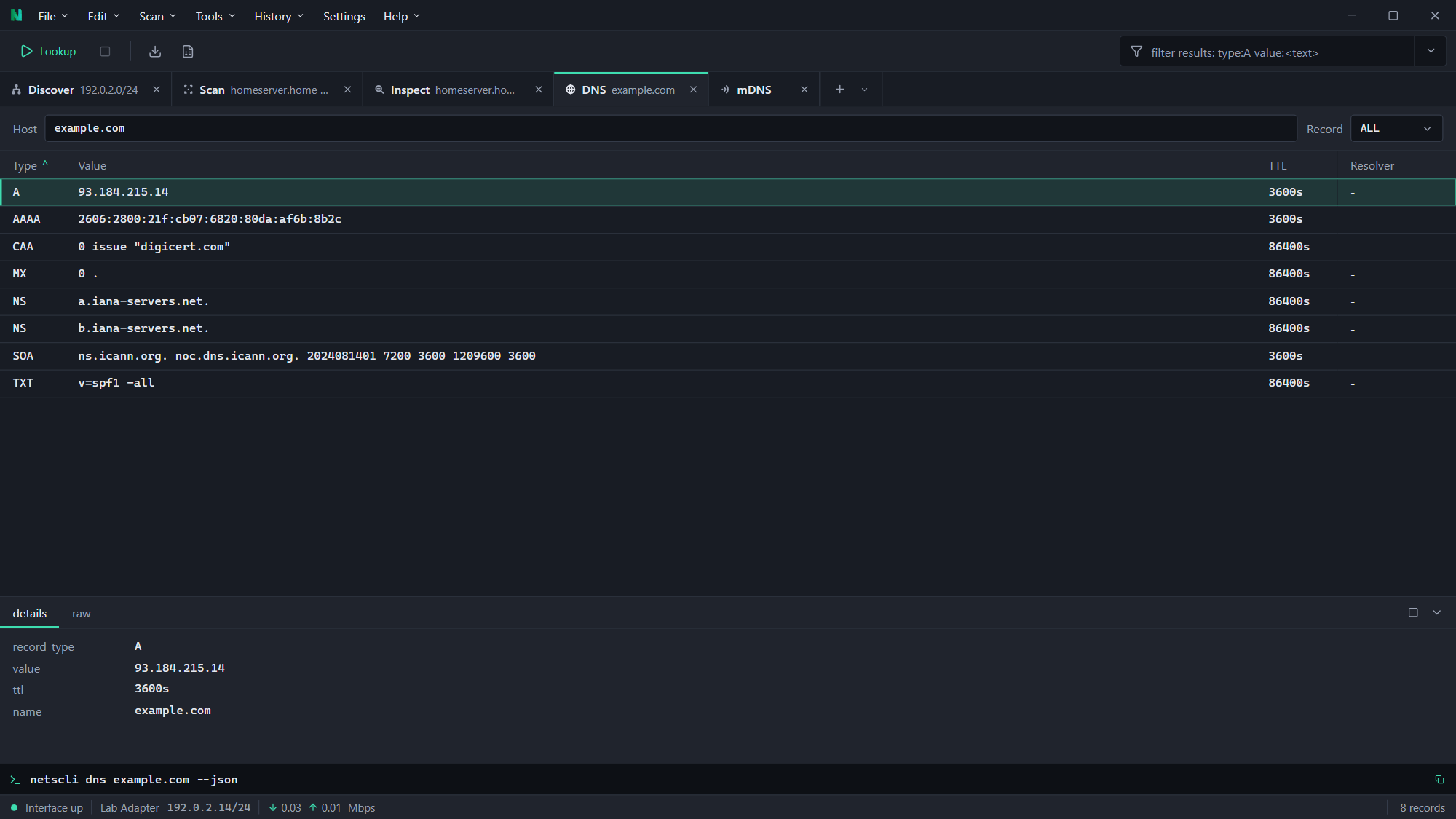Open the Settings menu item
This screenshot has width=1456, height=819.
pos(344,16)
